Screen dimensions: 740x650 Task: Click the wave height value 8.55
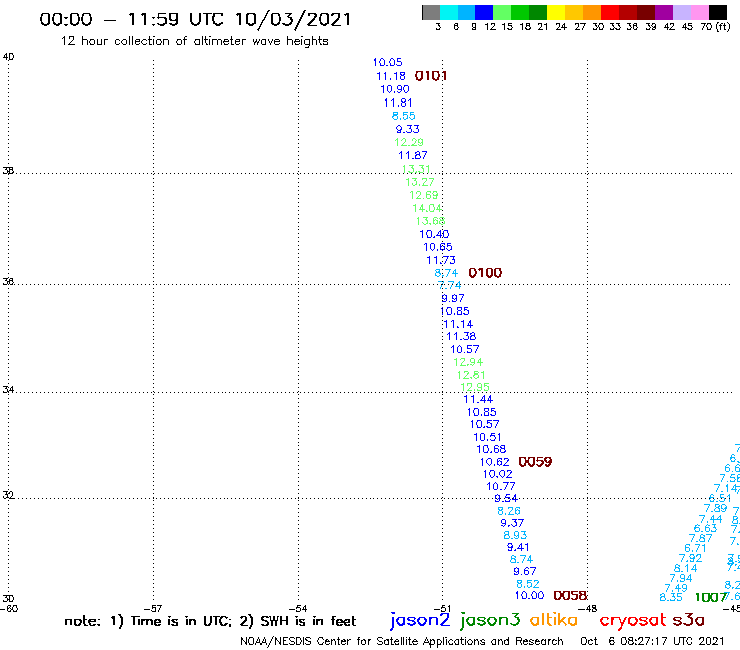[404, 116]
